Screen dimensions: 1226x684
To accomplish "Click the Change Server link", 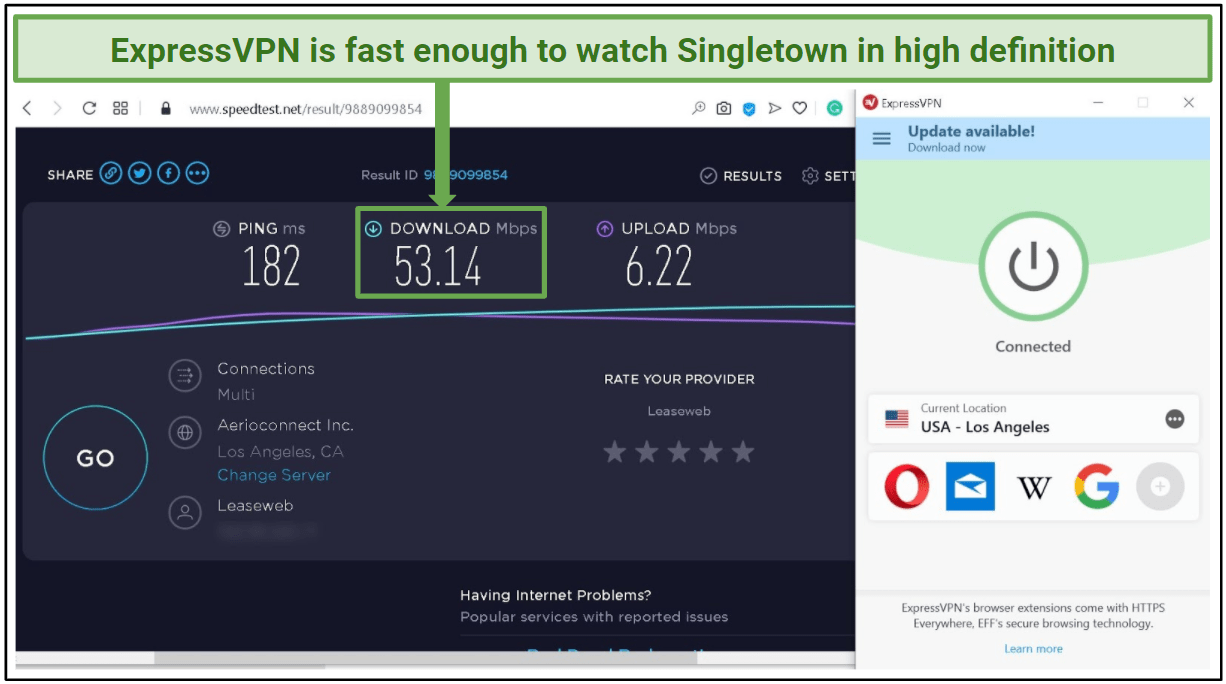I will (x=274, y=475).
